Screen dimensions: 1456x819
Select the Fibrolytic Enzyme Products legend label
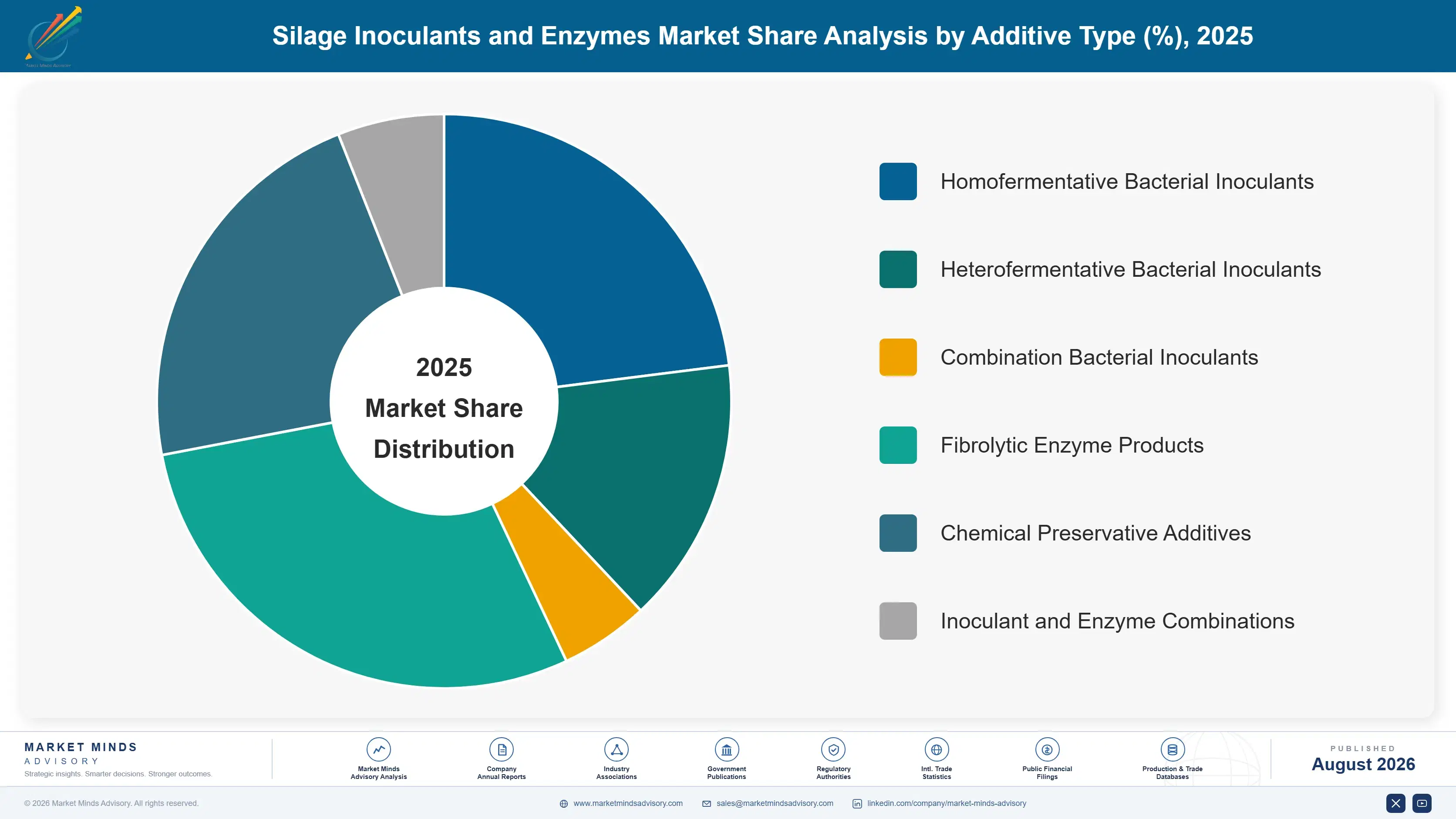click(x=1072, y=445)
